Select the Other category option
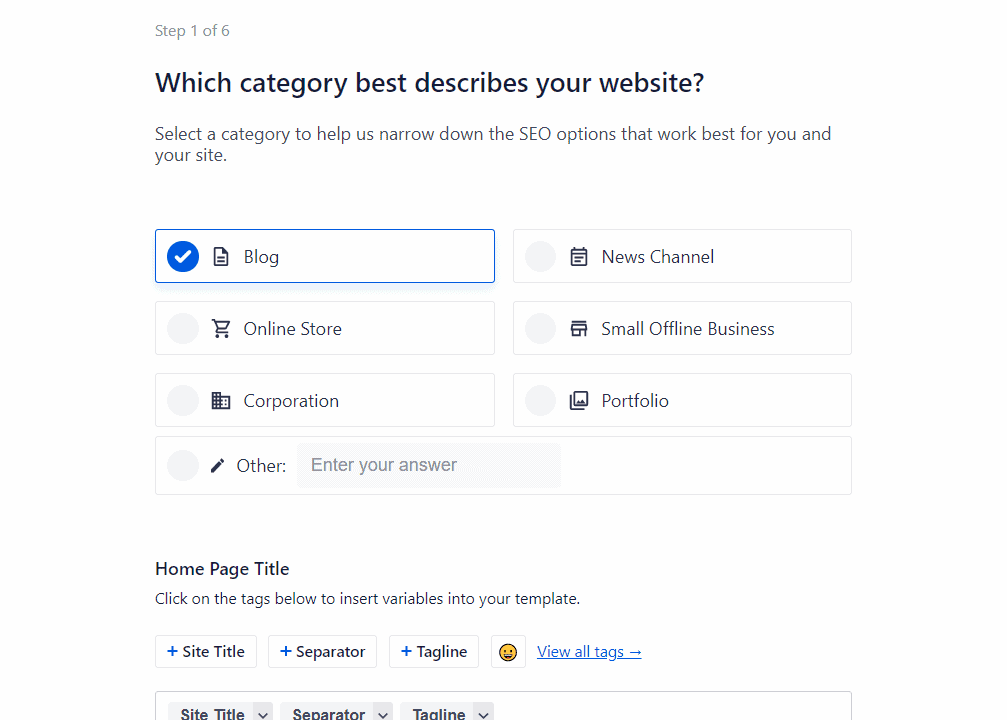 click(x=182, y=465)
